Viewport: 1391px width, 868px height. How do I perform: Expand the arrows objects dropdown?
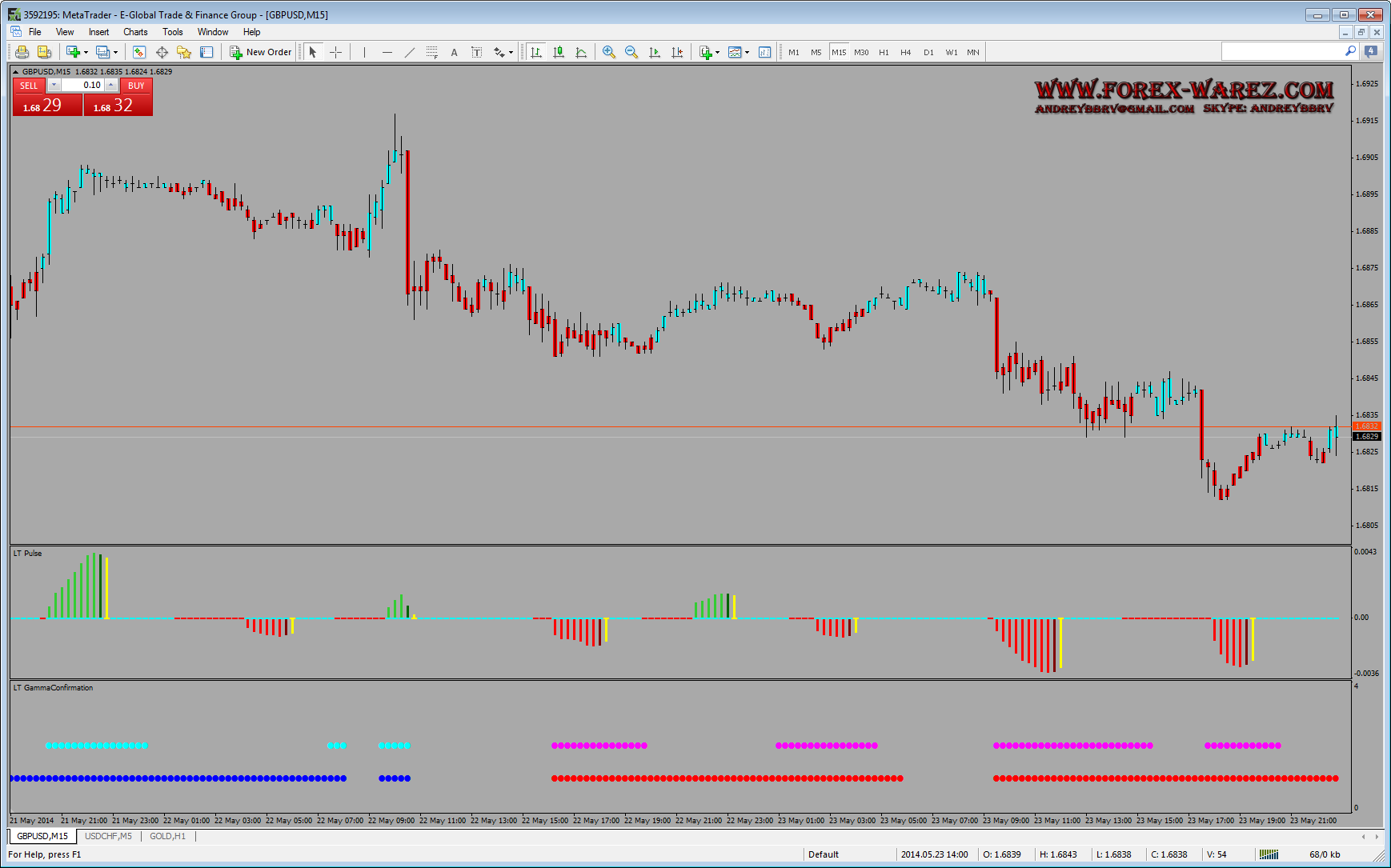click(511, 53)
